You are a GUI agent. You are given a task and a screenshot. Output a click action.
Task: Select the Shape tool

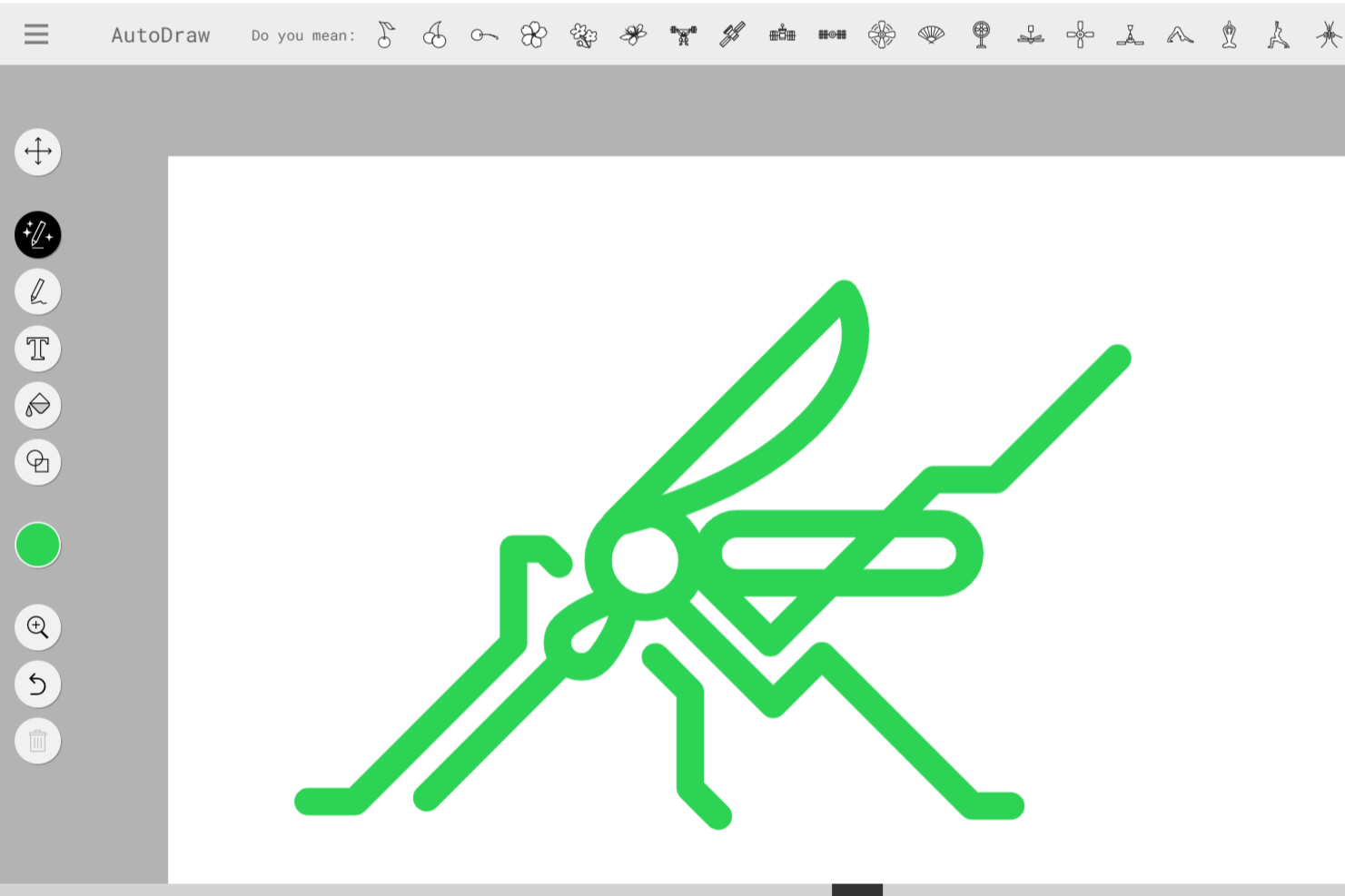(x=37, y=462)
